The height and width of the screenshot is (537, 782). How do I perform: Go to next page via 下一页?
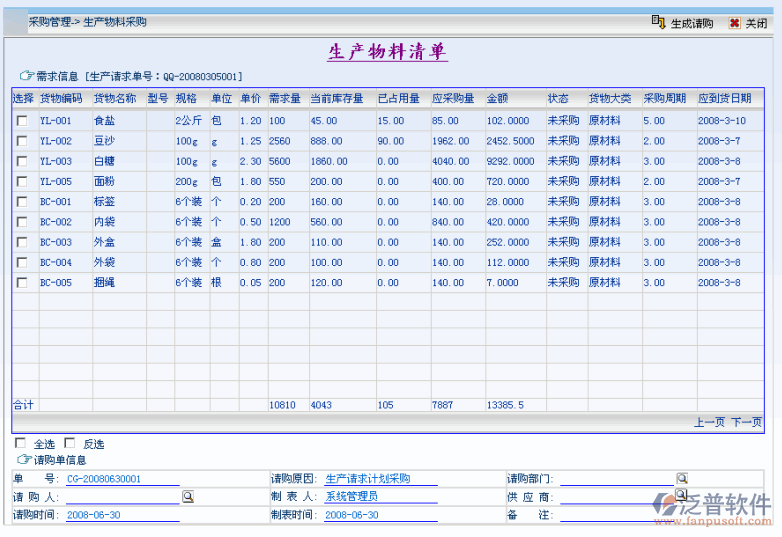click(746, 423)
